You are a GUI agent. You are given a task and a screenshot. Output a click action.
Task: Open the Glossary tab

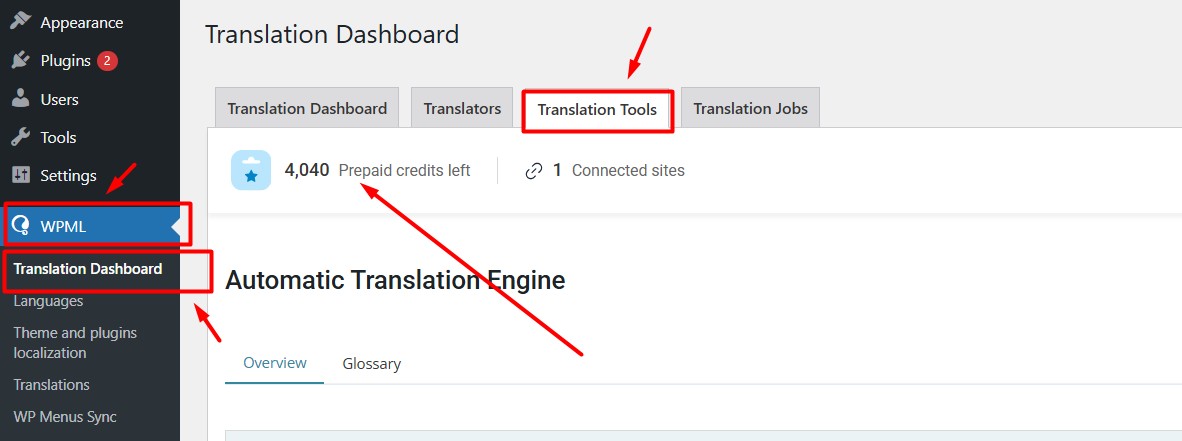click(371, 364)
